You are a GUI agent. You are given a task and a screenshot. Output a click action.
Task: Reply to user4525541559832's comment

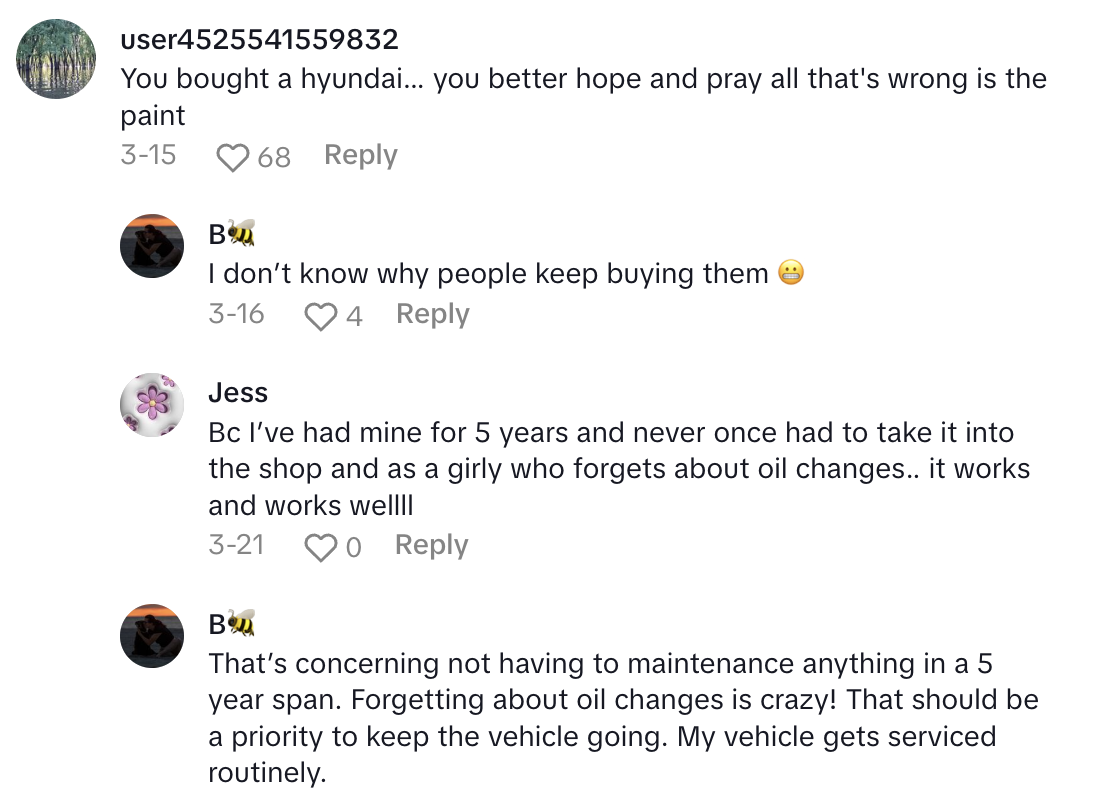click(x=360, y=156)
